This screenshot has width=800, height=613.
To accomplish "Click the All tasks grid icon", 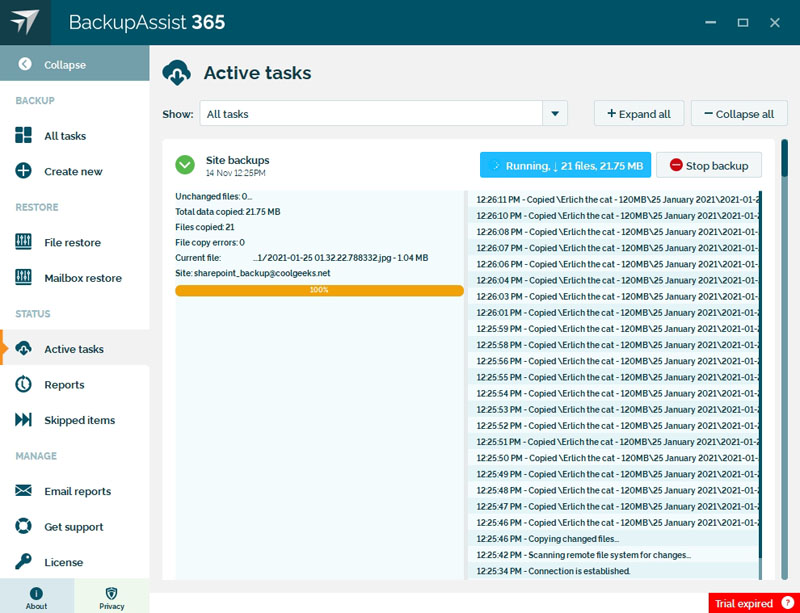I will point(23,135).
